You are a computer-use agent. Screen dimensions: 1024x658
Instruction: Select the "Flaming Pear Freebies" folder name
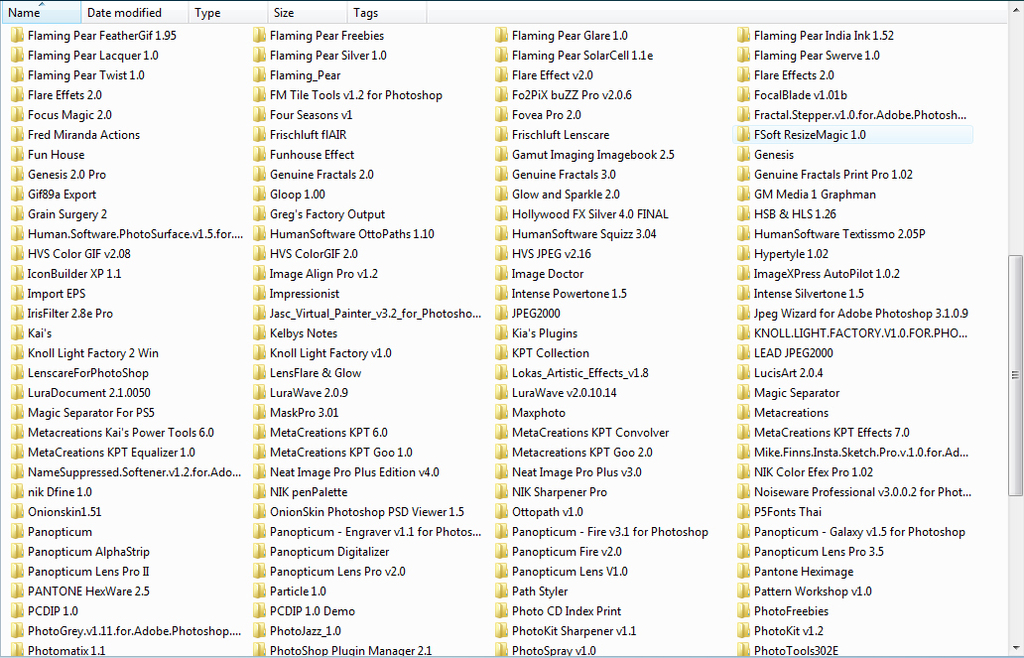point(327,36)
